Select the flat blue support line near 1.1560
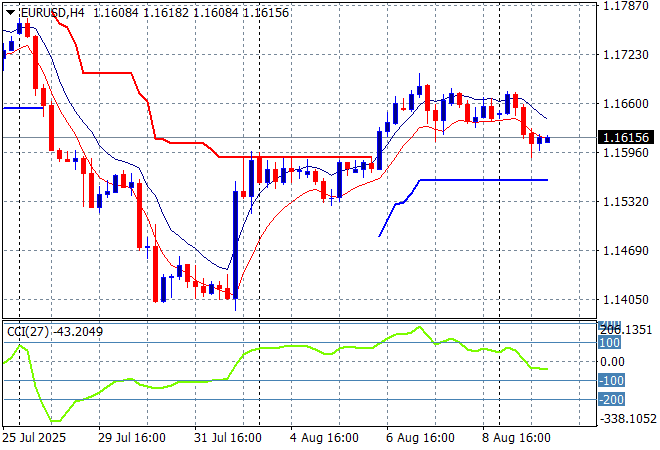 coord(484,180)
